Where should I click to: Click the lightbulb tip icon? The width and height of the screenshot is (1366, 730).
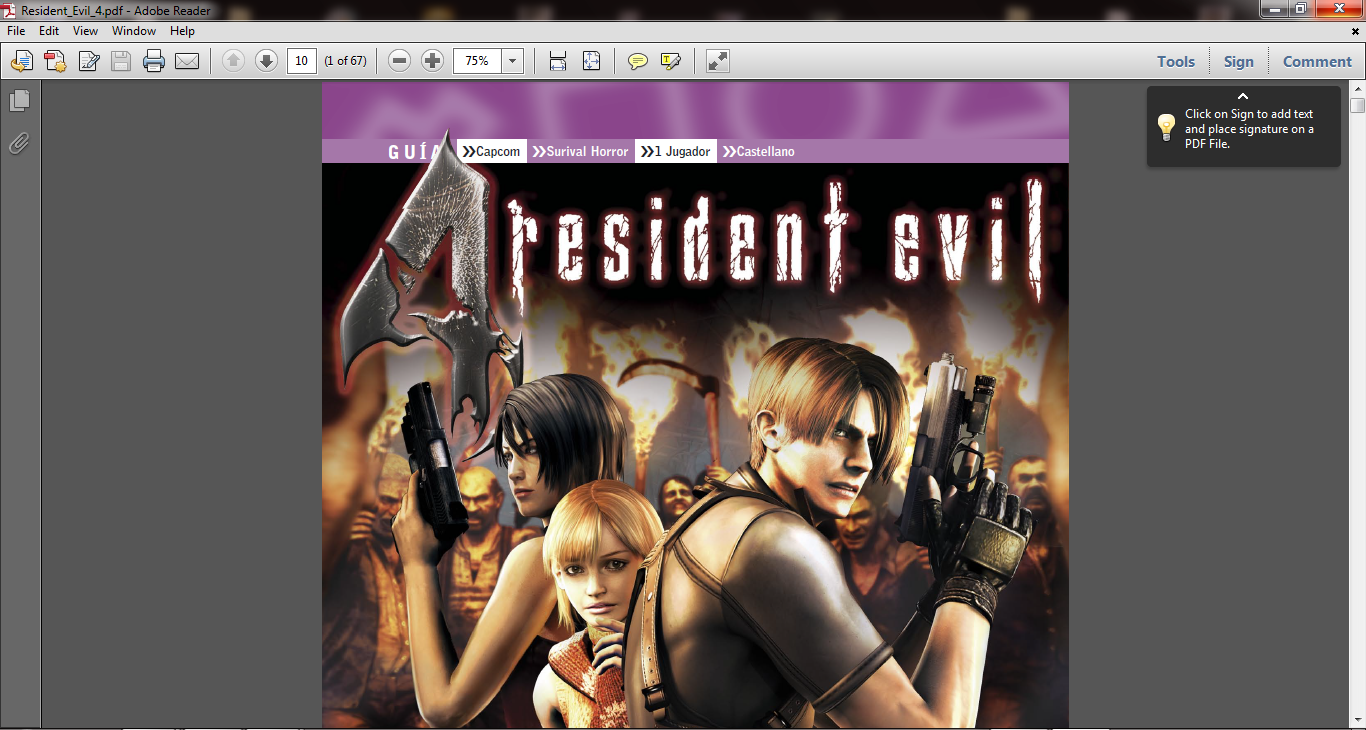(x=1166, y=127)
